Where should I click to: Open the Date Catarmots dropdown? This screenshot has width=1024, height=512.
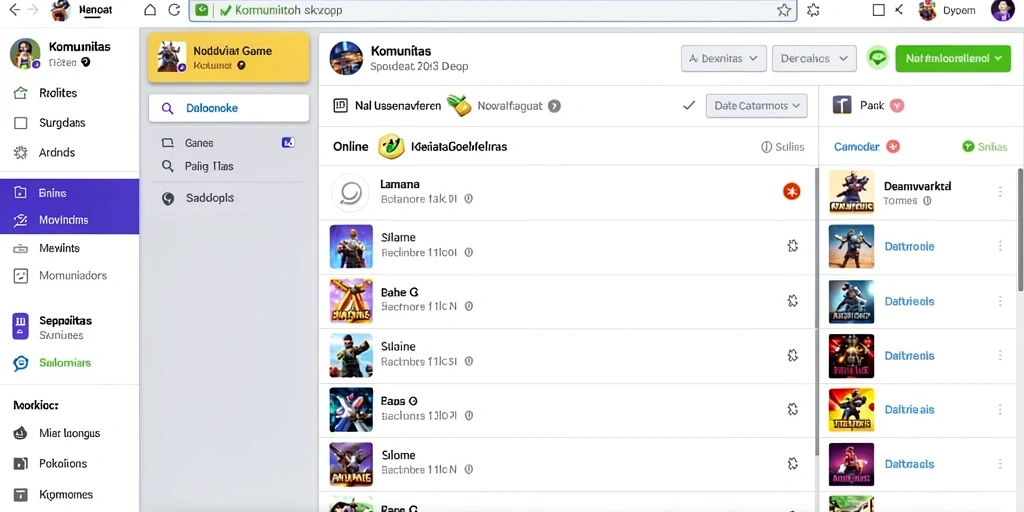point(756,105)
